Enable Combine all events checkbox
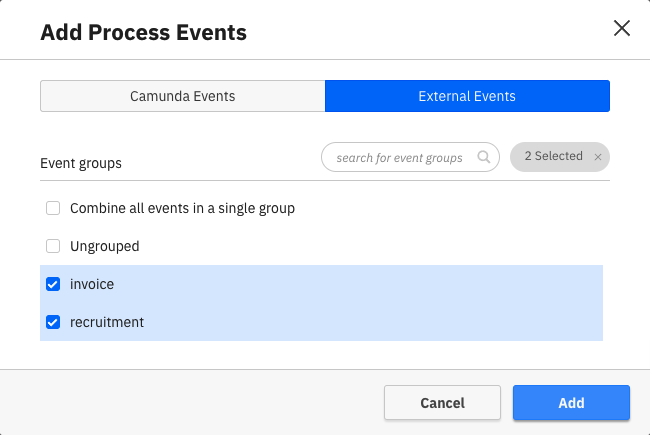The height and width of the screenshot is (435, 650). pyautogui.click(x=53, y=209)
